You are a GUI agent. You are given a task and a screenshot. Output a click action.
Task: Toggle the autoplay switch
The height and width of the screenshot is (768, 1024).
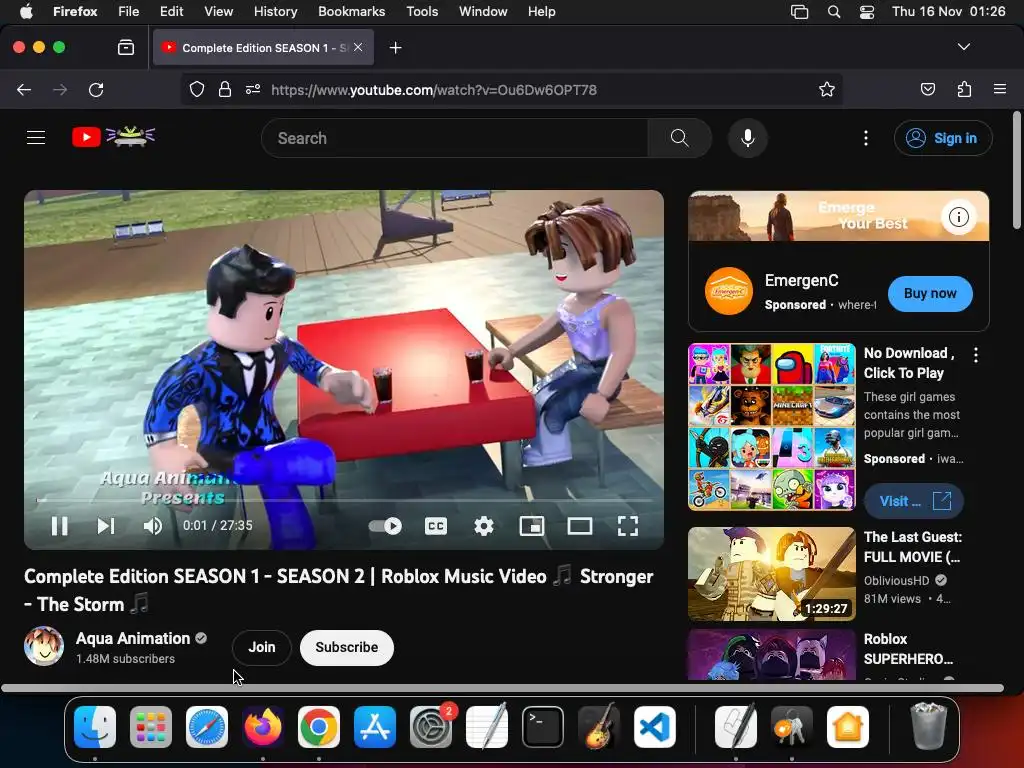385,526
